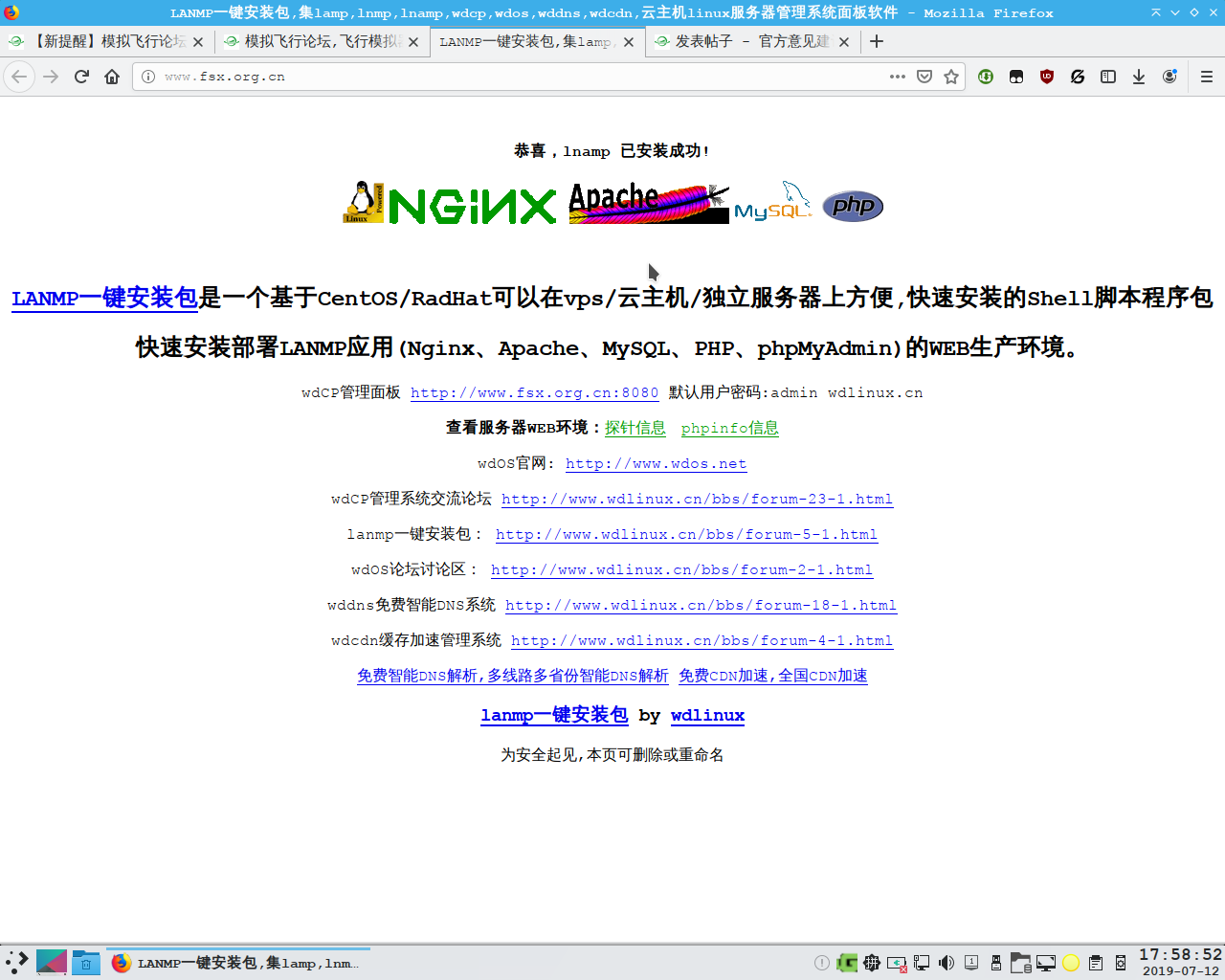Open the forum-5-1.html link
This screenshot has width=1225, height=980.
[x=686, y=534]
